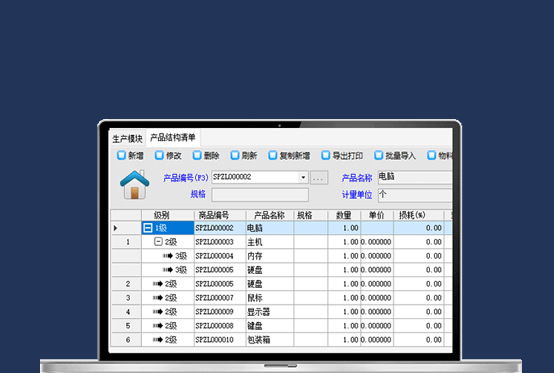The width and height of the screenshot is (554, 373).
Task: Click the empty 规格 input field
Action: [x=260, y=195]
